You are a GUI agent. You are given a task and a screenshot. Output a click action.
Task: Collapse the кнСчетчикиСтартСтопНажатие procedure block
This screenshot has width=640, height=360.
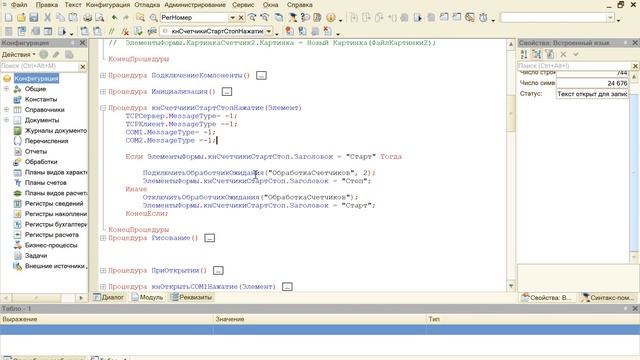103,108
